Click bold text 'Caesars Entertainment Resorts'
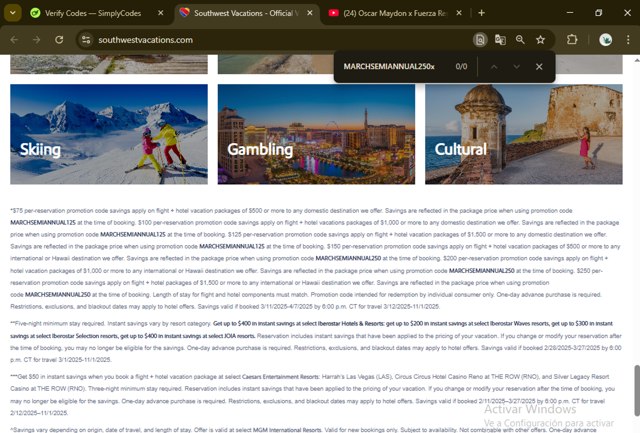Viewport: 640px width, 433px height. [281, 377]
